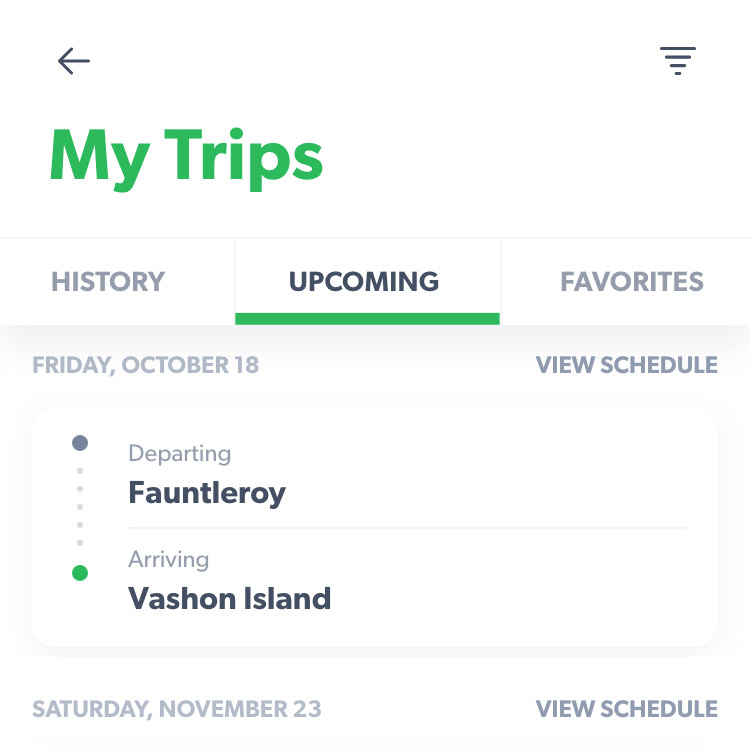
Task: Click the green arriving dot for Vashon Island
Action: tap(80, 573)
